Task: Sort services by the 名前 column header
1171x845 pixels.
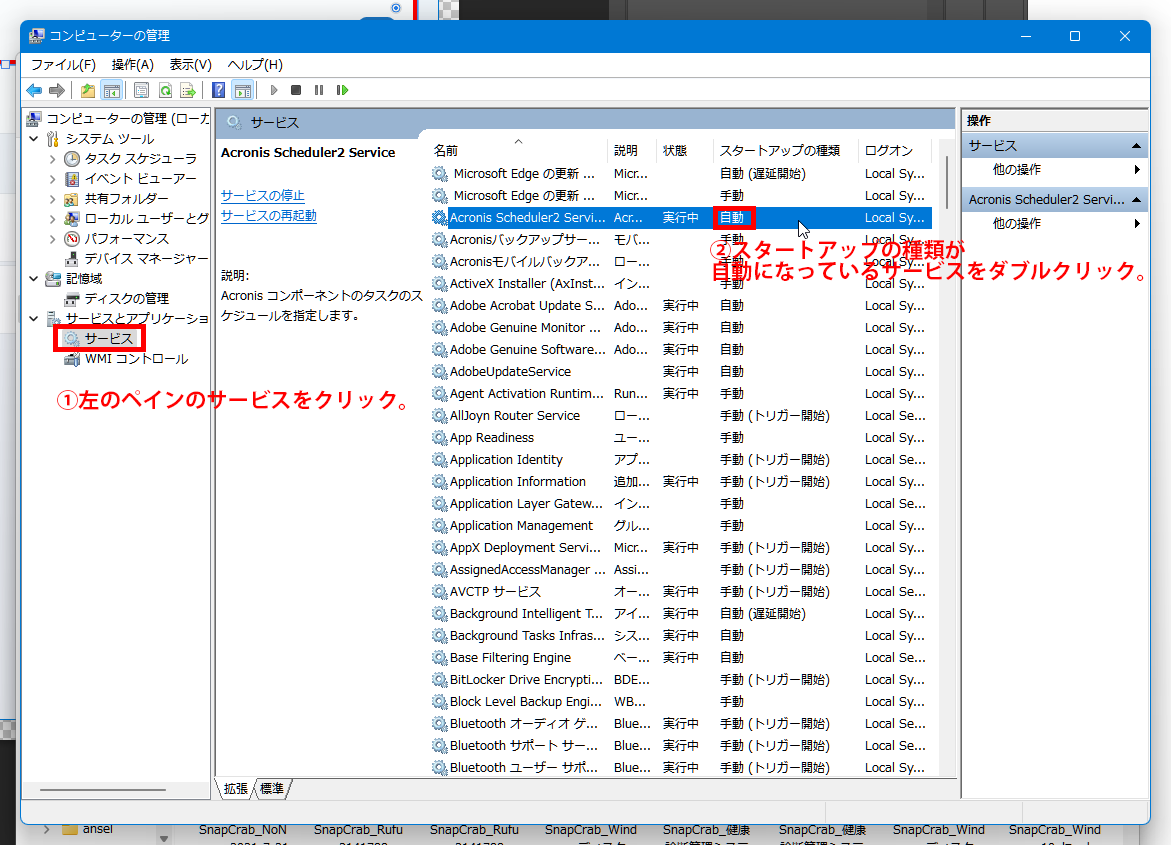Action: pos(518,151)
